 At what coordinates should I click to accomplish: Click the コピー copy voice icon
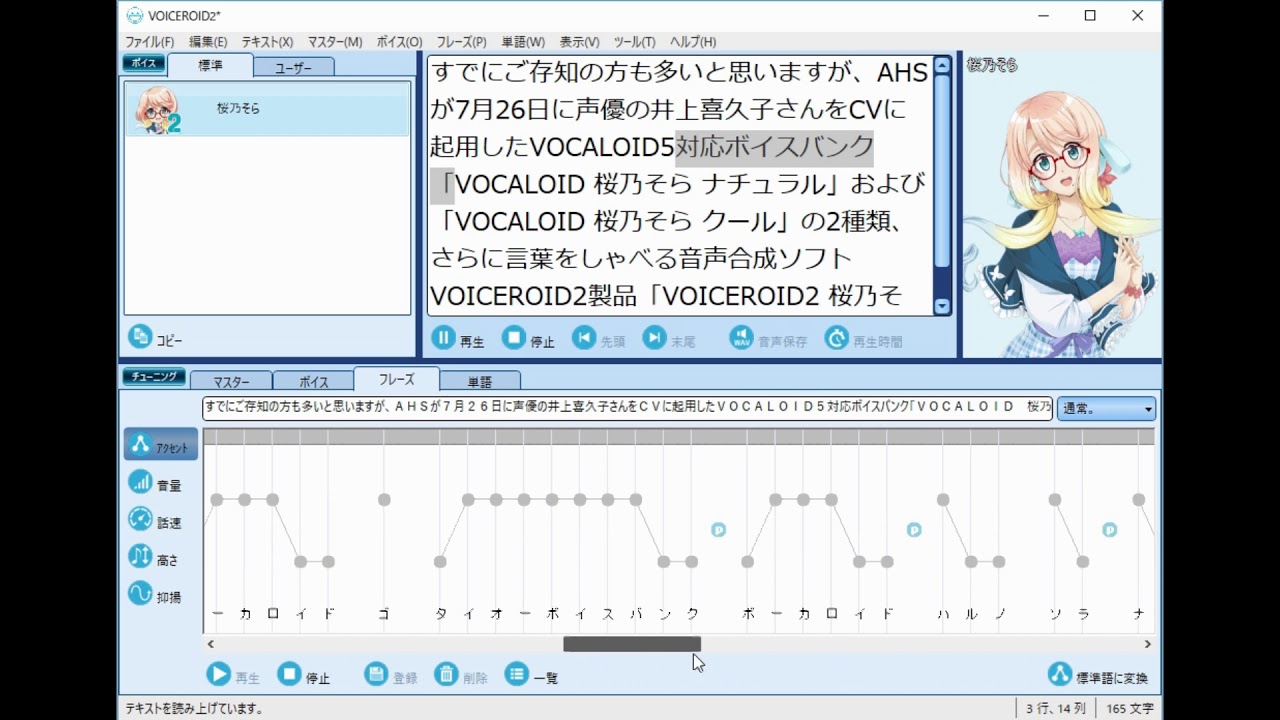(x=140, y=337)
